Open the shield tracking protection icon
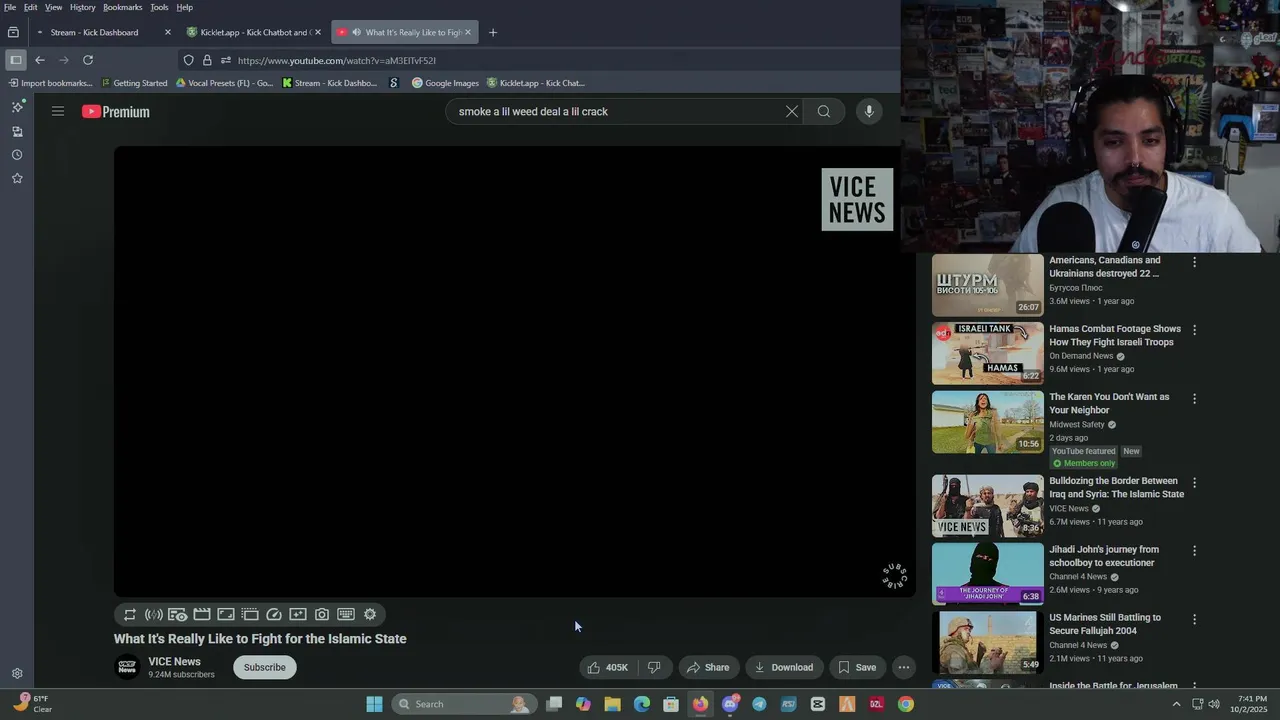1280x720 pixels. click(188, 60)
